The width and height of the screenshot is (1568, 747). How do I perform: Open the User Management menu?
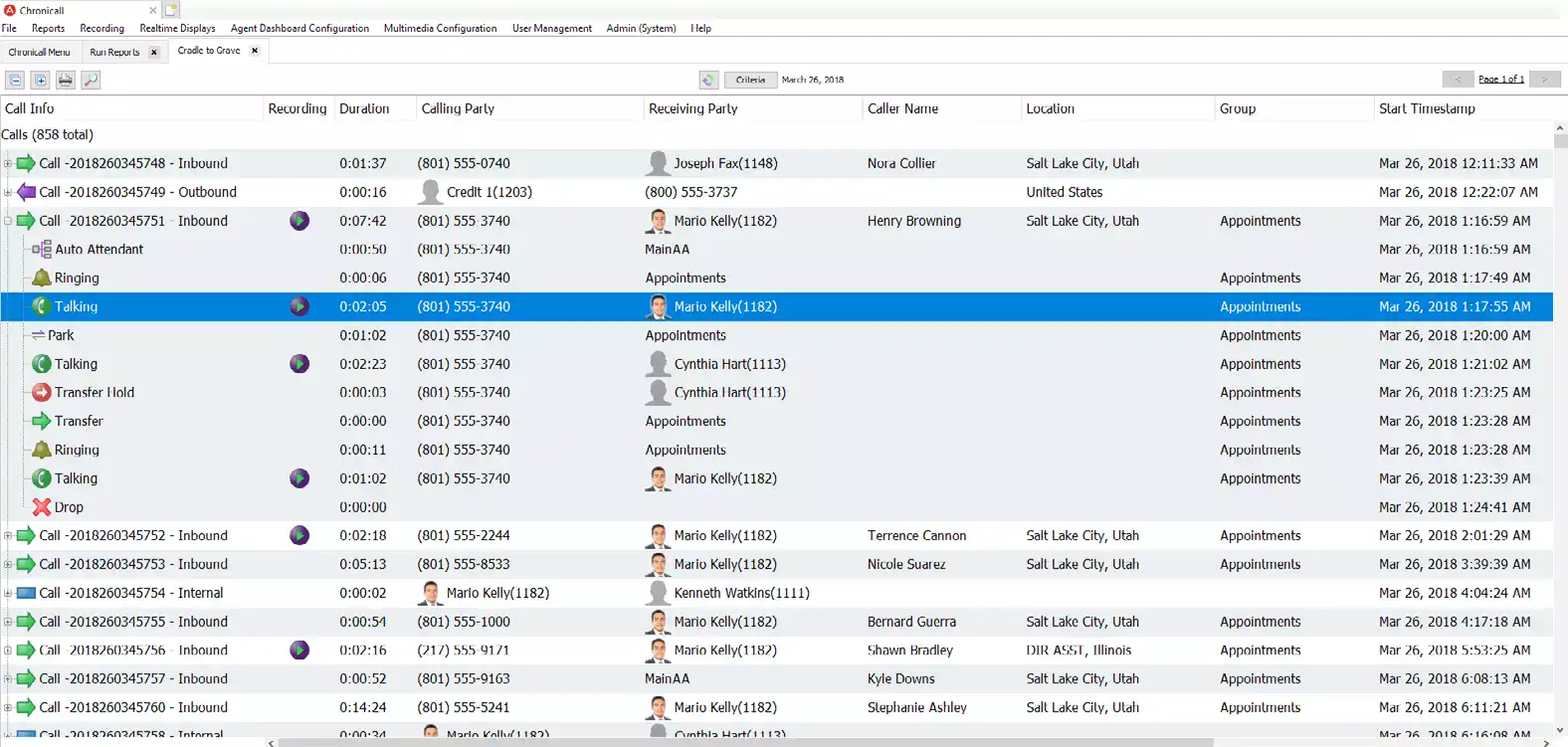tap(552, 28)
